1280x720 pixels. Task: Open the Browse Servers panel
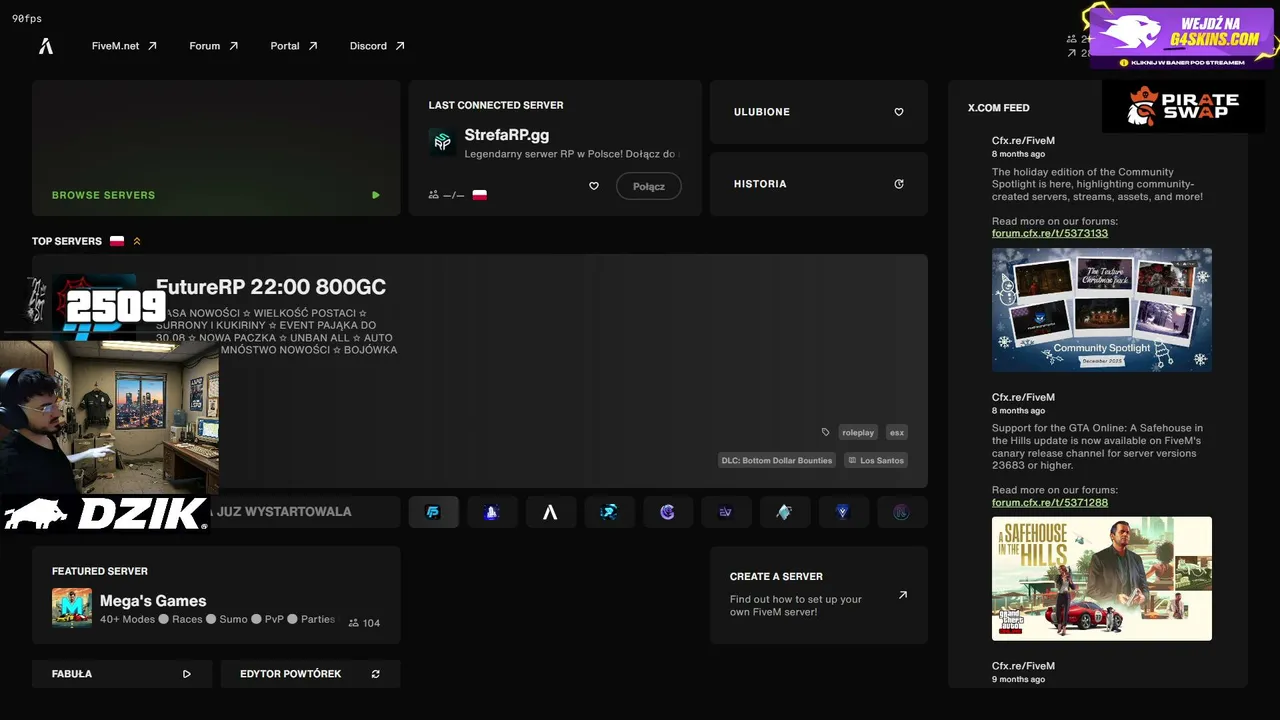[216, 148]
